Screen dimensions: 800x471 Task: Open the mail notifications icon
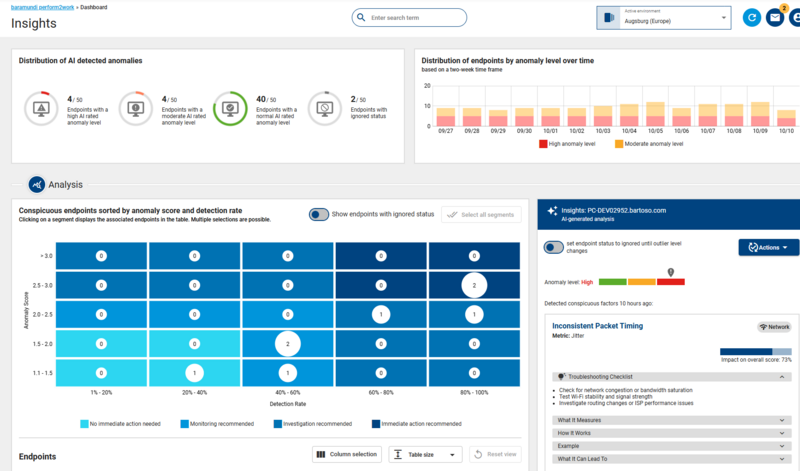click(x=775, y=18)
